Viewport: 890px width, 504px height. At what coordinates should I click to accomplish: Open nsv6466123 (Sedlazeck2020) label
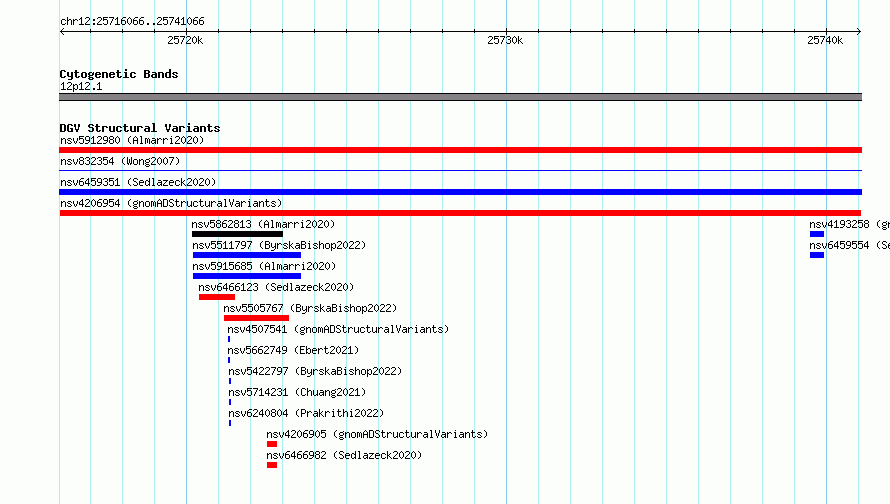pos(276,287)
